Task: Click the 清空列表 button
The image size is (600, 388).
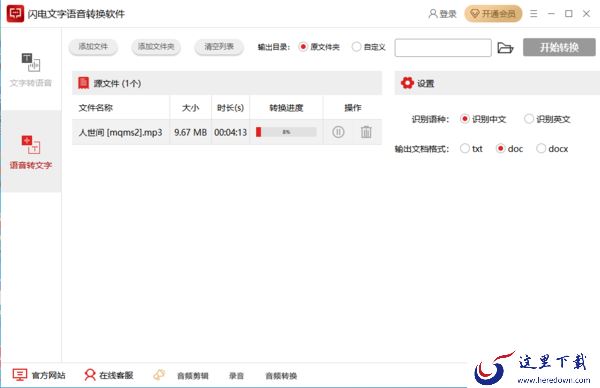Action: pyautogui.click(x=219, y=47)
